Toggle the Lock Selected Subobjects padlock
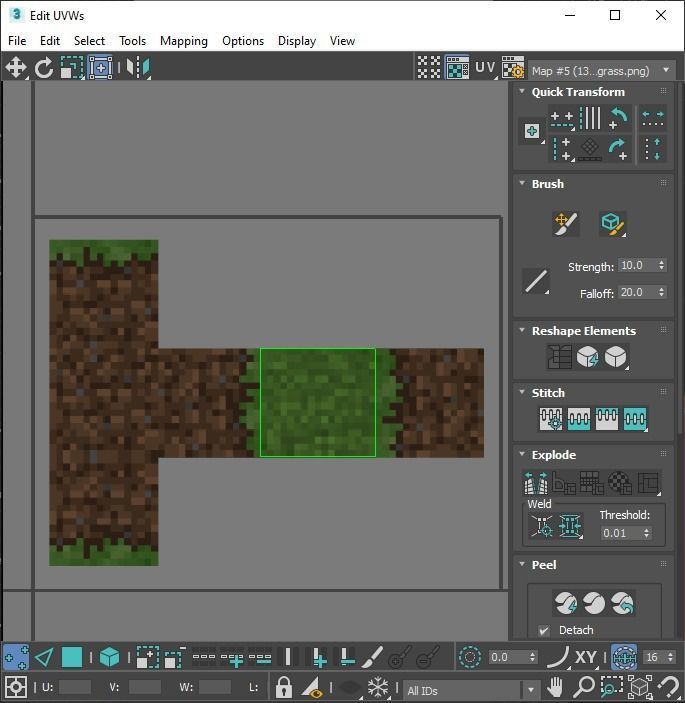Screen dimensions: 685x703 coord(283,687)
